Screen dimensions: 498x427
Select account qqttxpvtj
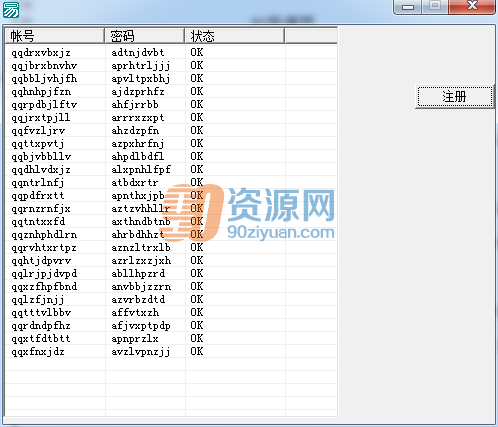pos(37,144)
